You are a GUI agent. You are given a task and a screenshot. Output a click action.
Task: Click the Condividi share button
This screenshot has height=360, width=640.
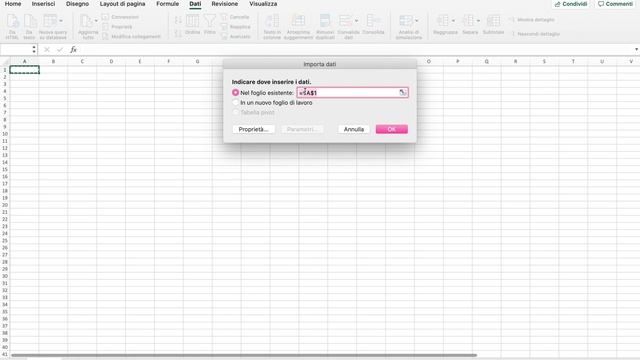click(571, 4)
